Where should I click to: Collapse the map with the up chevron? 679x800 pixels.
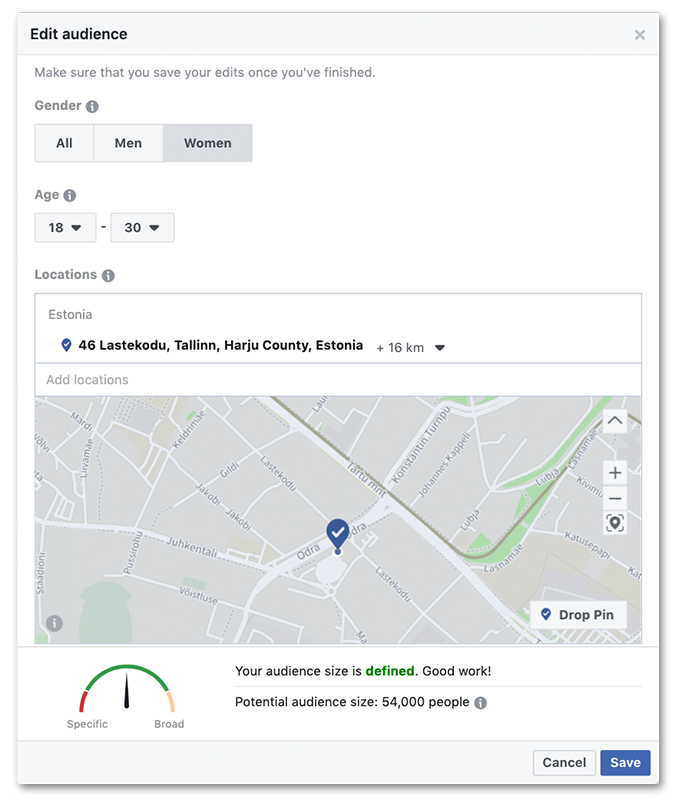[615, 421]
